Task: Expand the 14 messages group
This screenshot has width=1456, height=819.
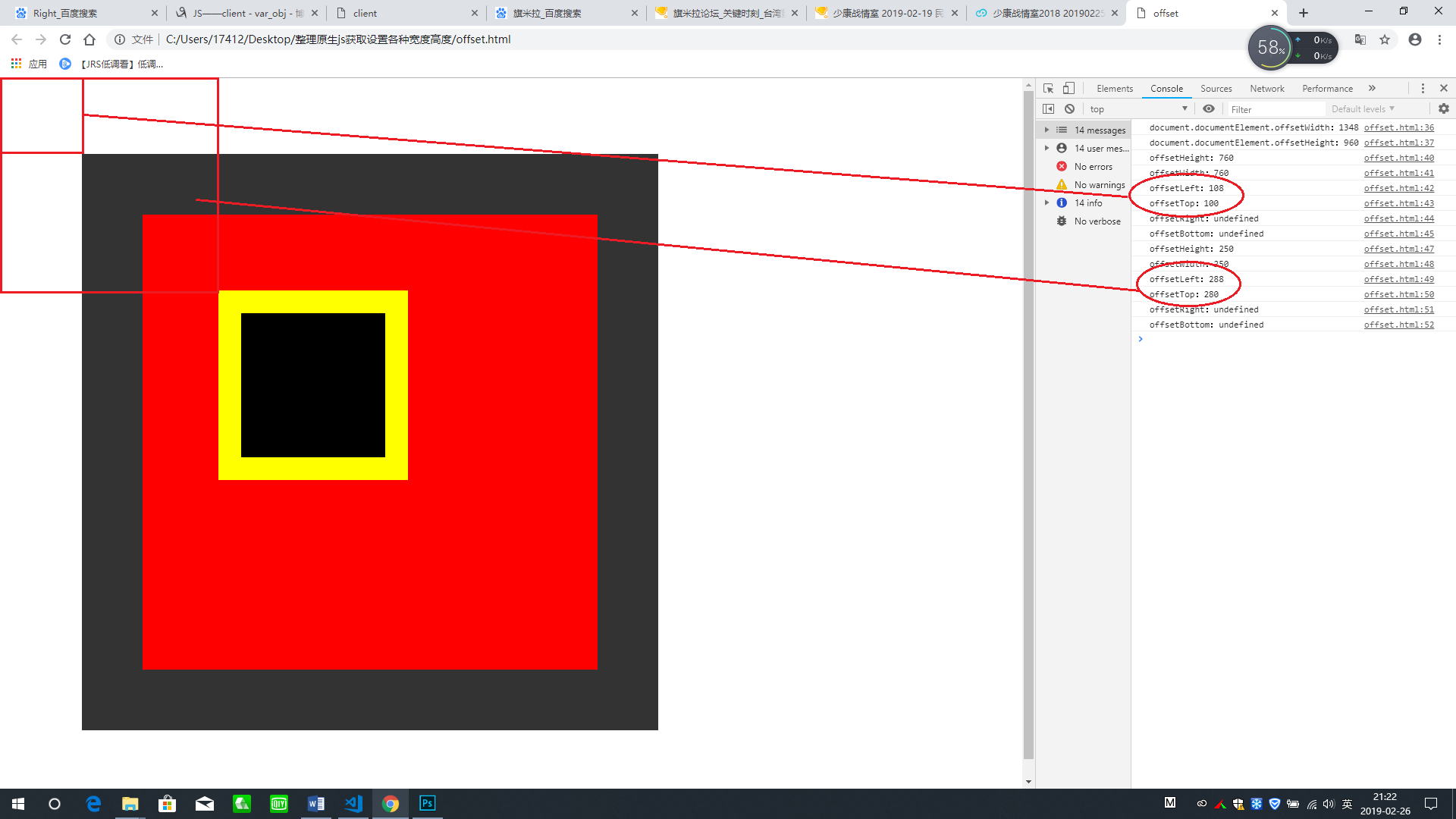Action: [x=1046, y=130]
